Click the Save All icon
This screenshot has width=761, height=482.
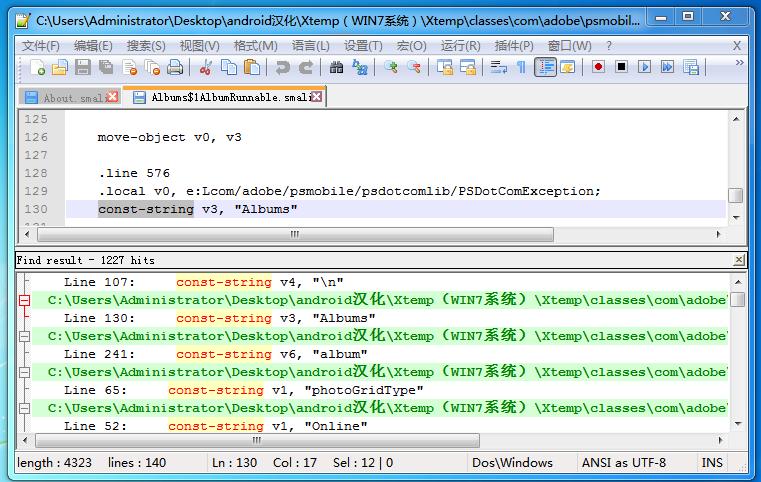(106, 67)
